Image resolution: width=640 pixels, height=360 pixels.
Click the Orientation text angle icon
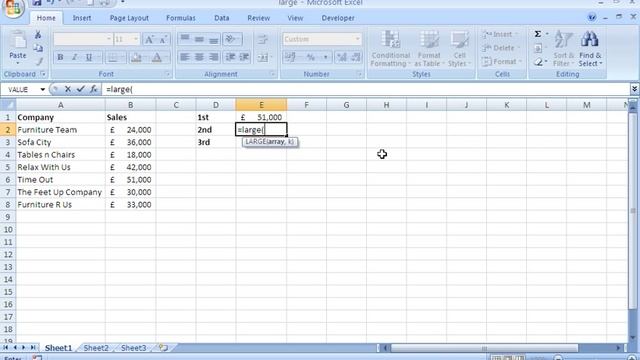pyautogui.click(x=232, y=39)
